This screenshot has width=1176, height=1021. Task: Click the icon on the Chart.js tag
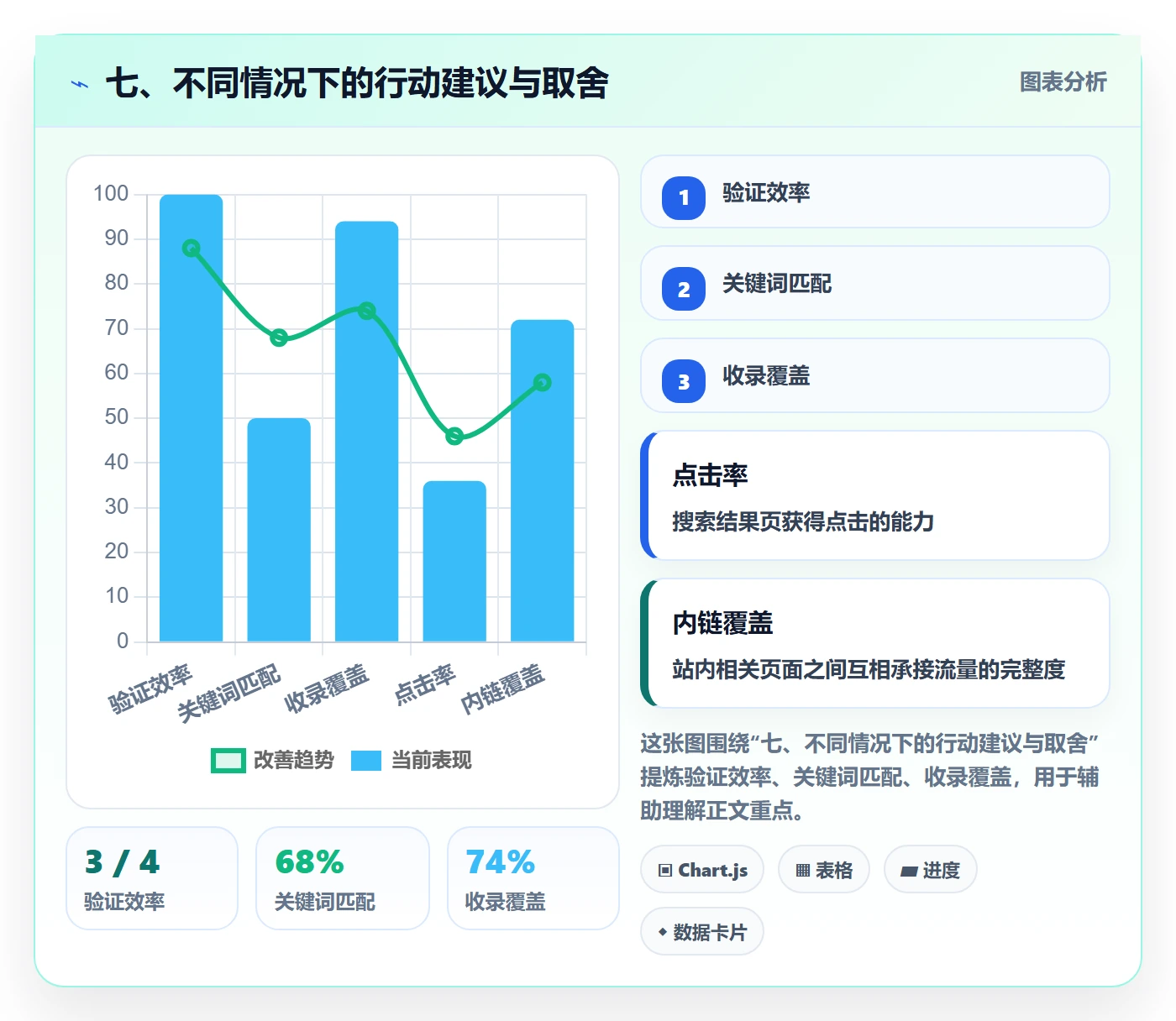665,871
